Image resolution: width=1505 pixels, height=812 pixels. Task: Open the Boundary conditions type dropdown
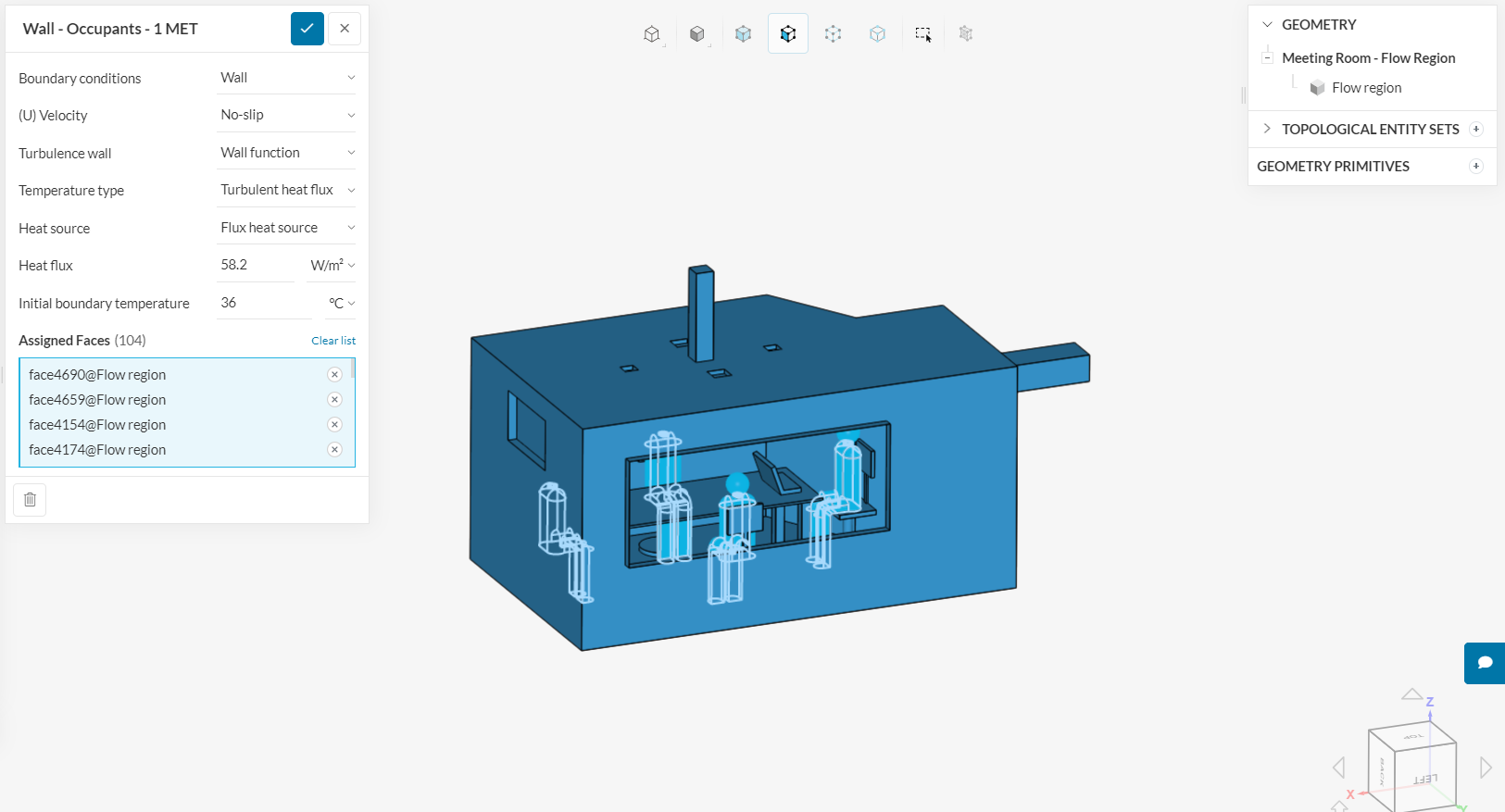286,78
